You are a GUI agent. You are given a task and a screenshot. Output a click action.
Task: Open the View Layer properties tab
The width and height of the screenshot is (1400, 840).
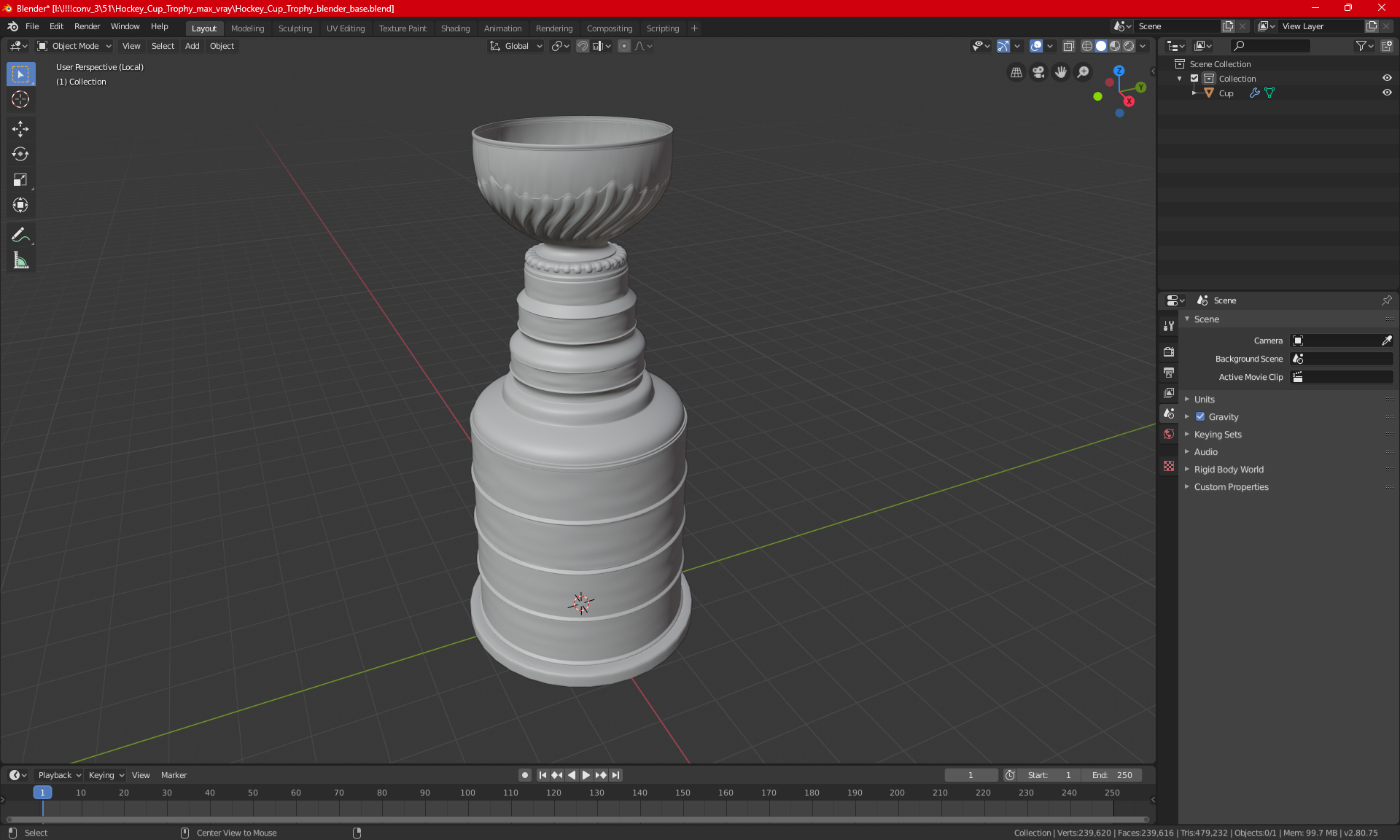(x=1169, y=393)
